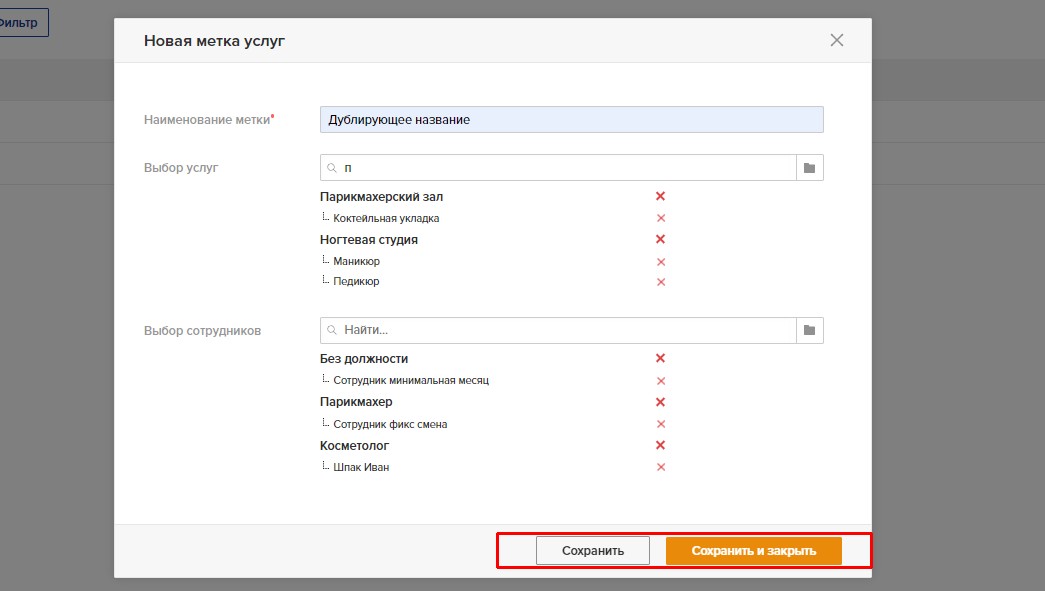Screen dimensions: 1045x591
Task: Remove the Парикмахерский зал service group
Action: [x=660, y=196]
